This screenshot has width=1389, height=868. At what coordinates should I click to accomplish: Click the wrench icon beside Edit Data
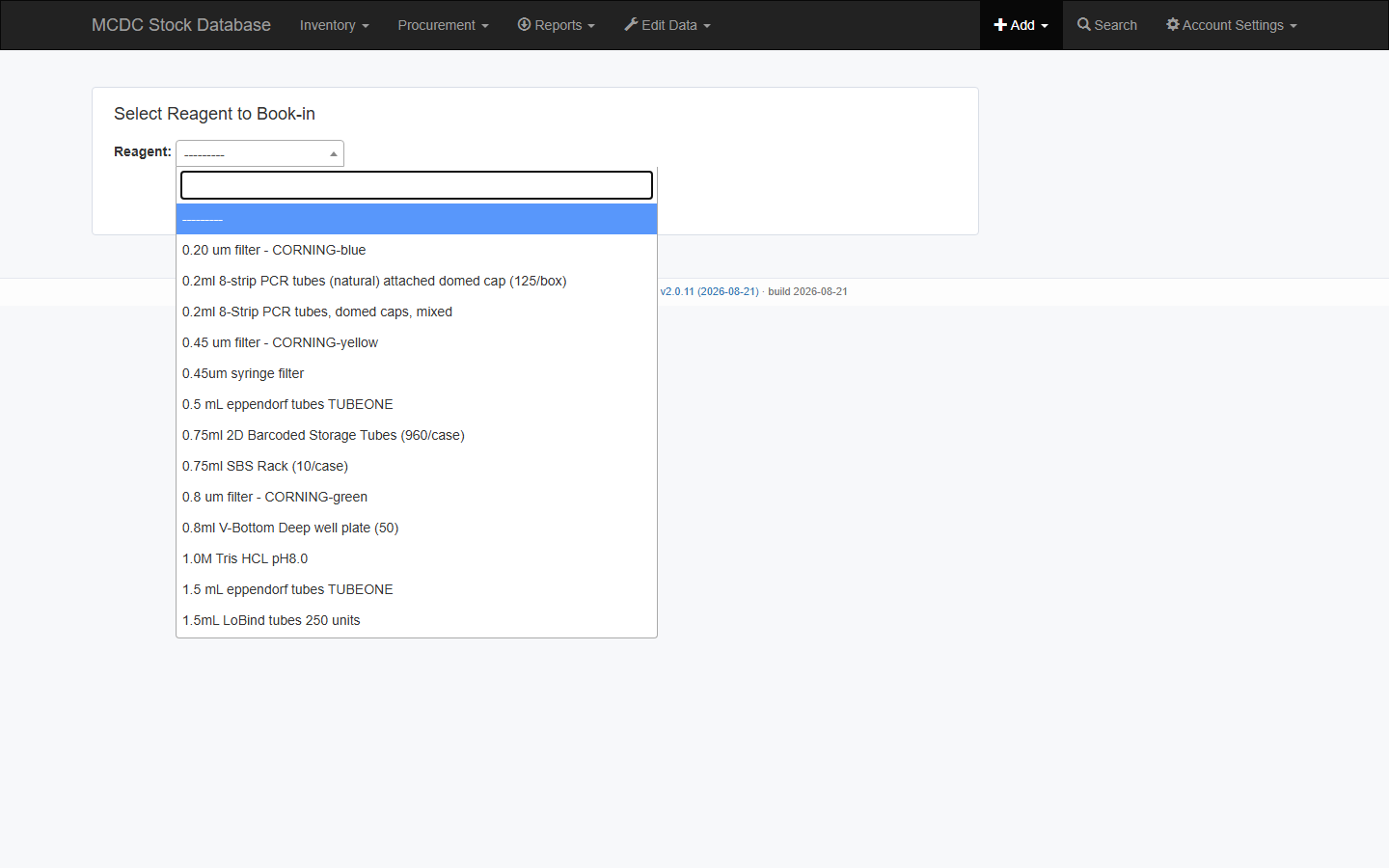(x=631, y=24)
